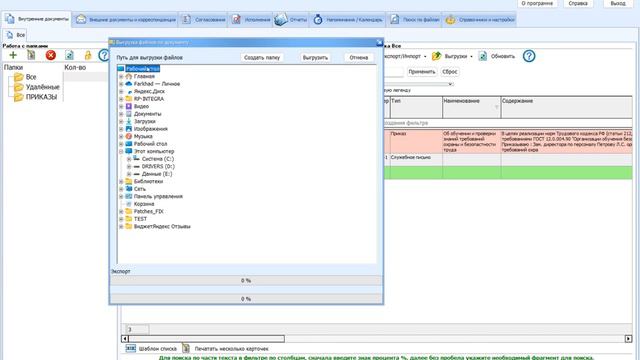
Task: Select highlighted Рабочий стол root in tree
Action: 142,69
